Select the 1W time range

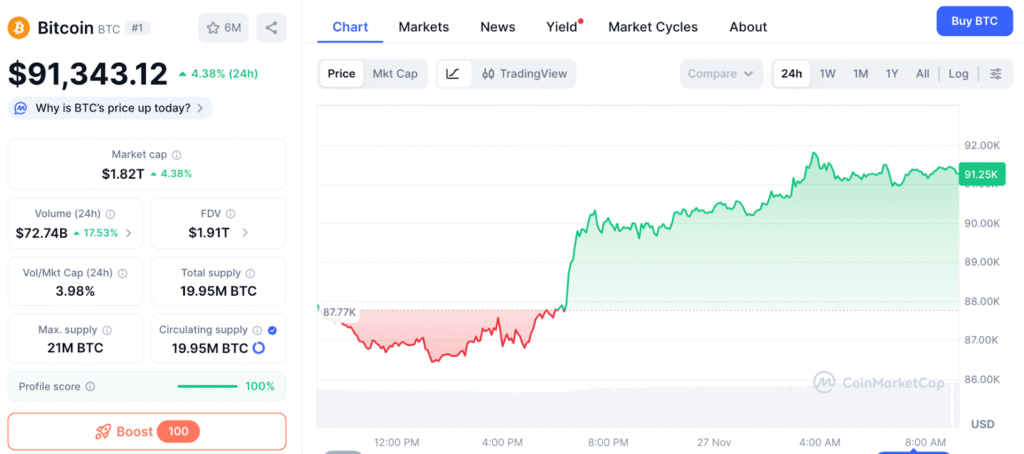point(828,74)
